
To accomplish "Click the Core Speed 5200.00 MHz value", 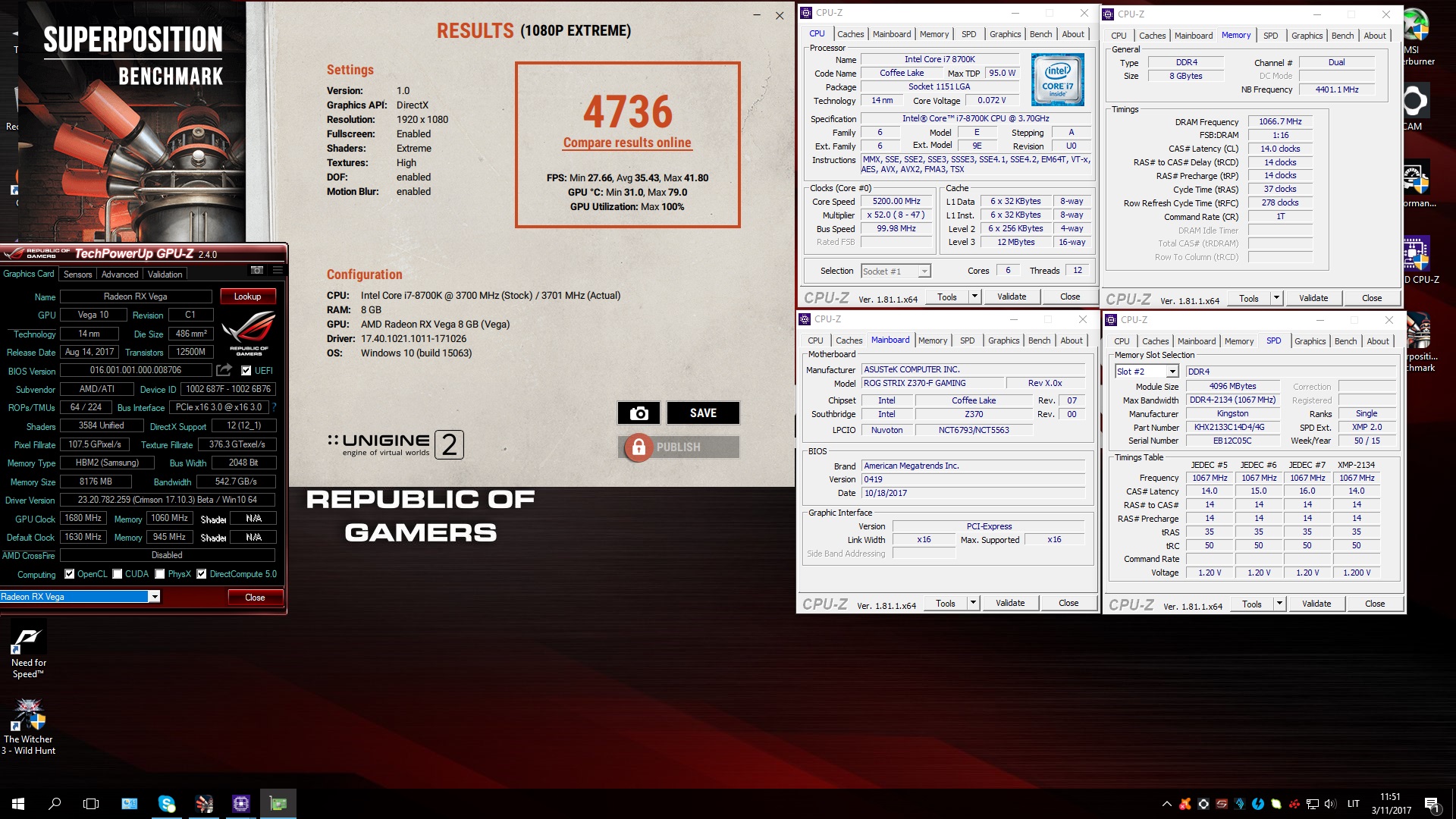I will [x=896, y=202].
